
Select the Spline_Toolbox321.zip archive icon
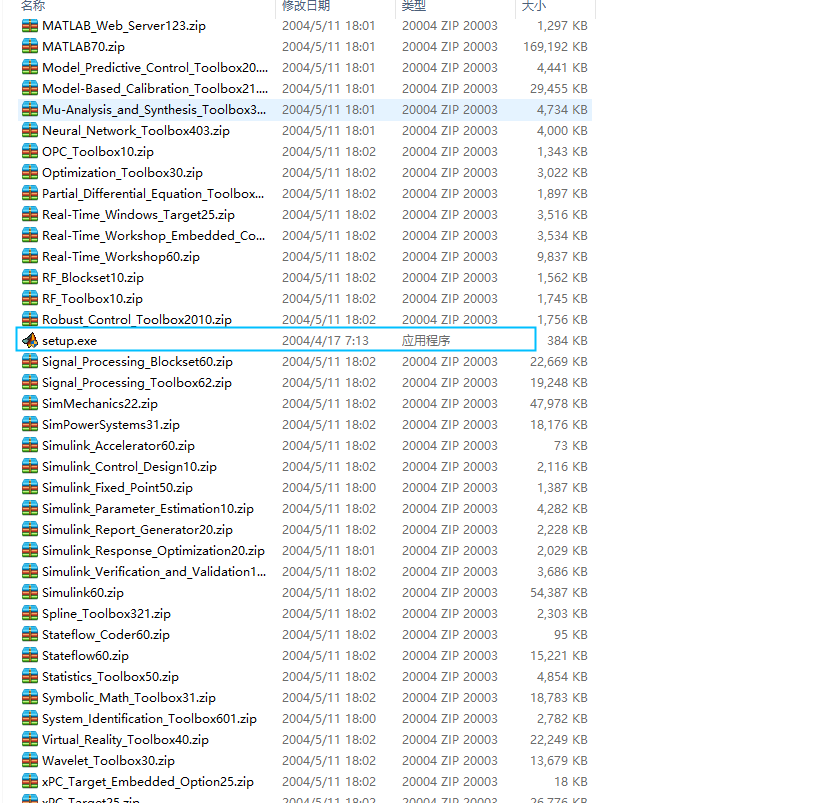30,613
